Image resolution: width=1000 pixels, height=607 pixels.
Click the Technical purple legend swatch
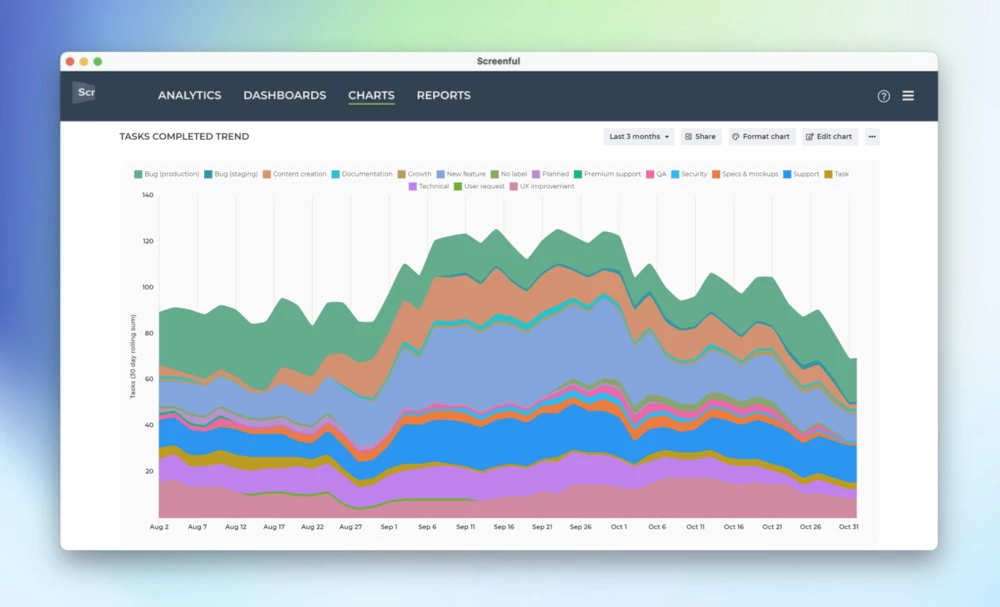[413, 186]
